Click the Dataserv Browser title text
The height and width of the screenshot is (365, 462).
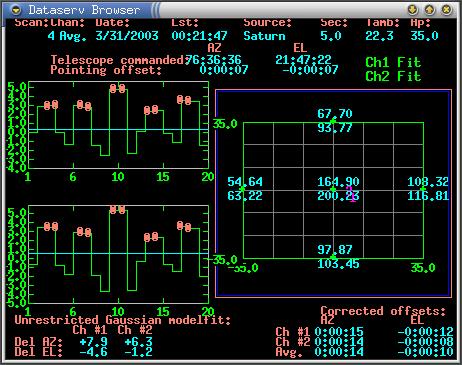(84, 10)
